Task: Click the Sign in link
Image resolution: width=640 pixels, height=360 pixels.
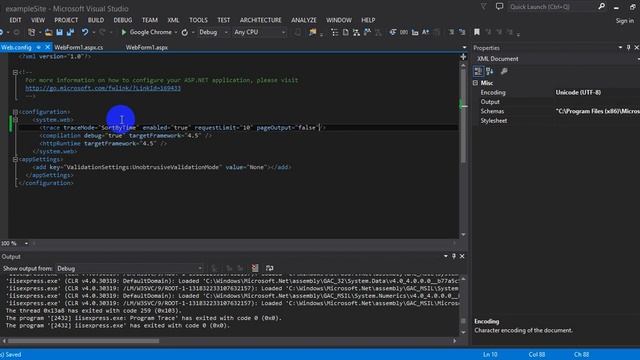Action: [x=625, y=21]
